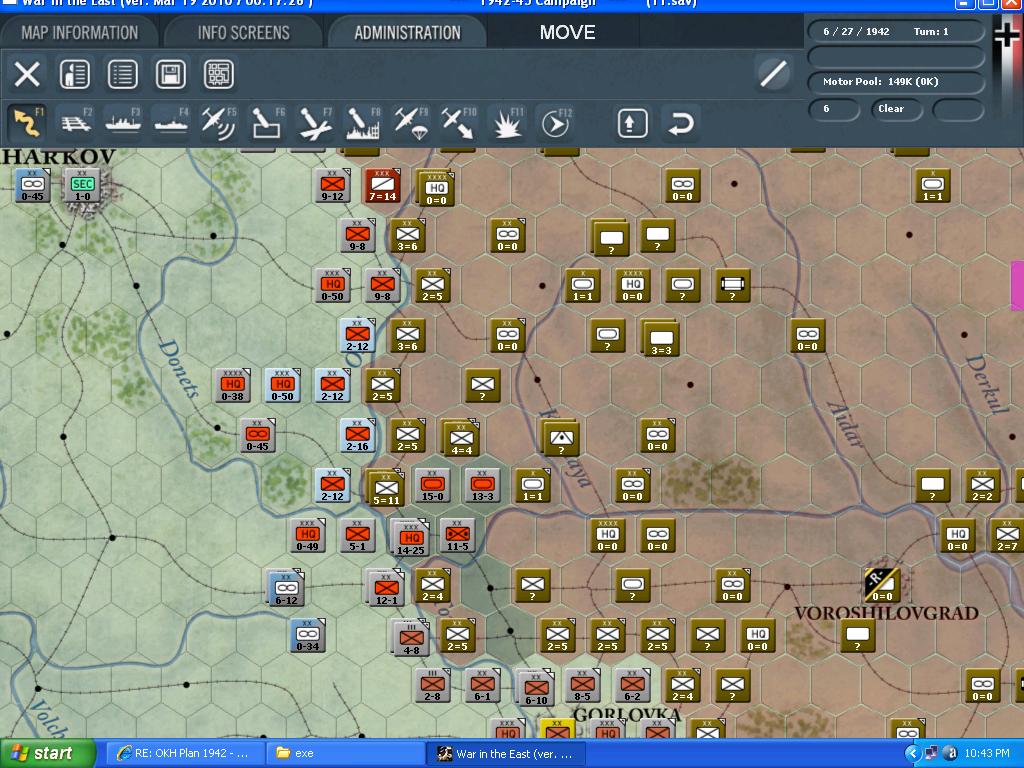1024x768 pixels.
Task: Select the 2-8 regiment counter
Action: point(432,686)
